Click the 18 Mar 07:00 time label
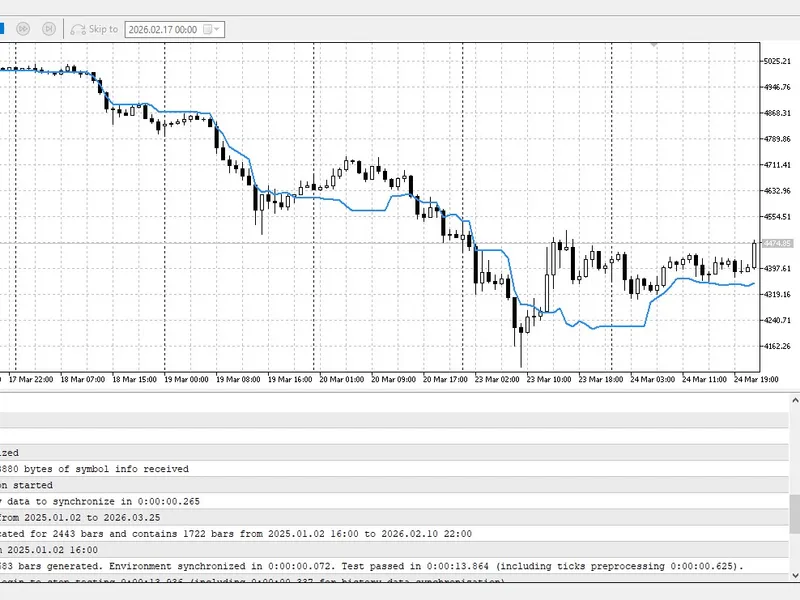 83,380
